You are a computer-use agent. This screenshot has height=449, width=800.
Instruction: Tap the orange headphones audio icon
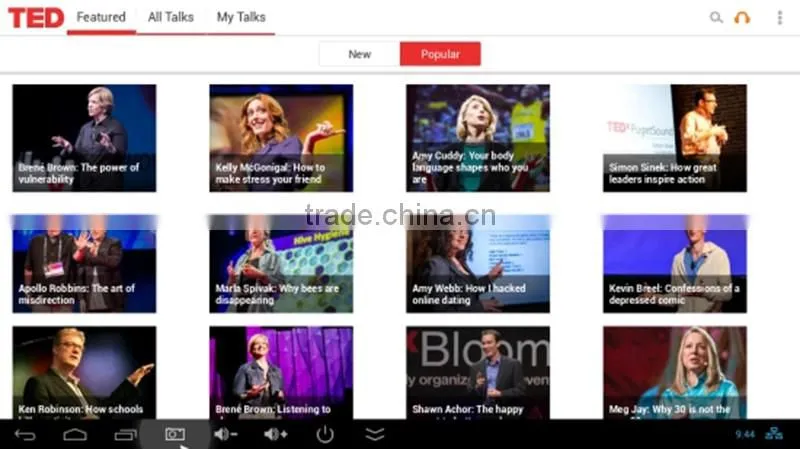pyautogui.click(x=742, y=18)
